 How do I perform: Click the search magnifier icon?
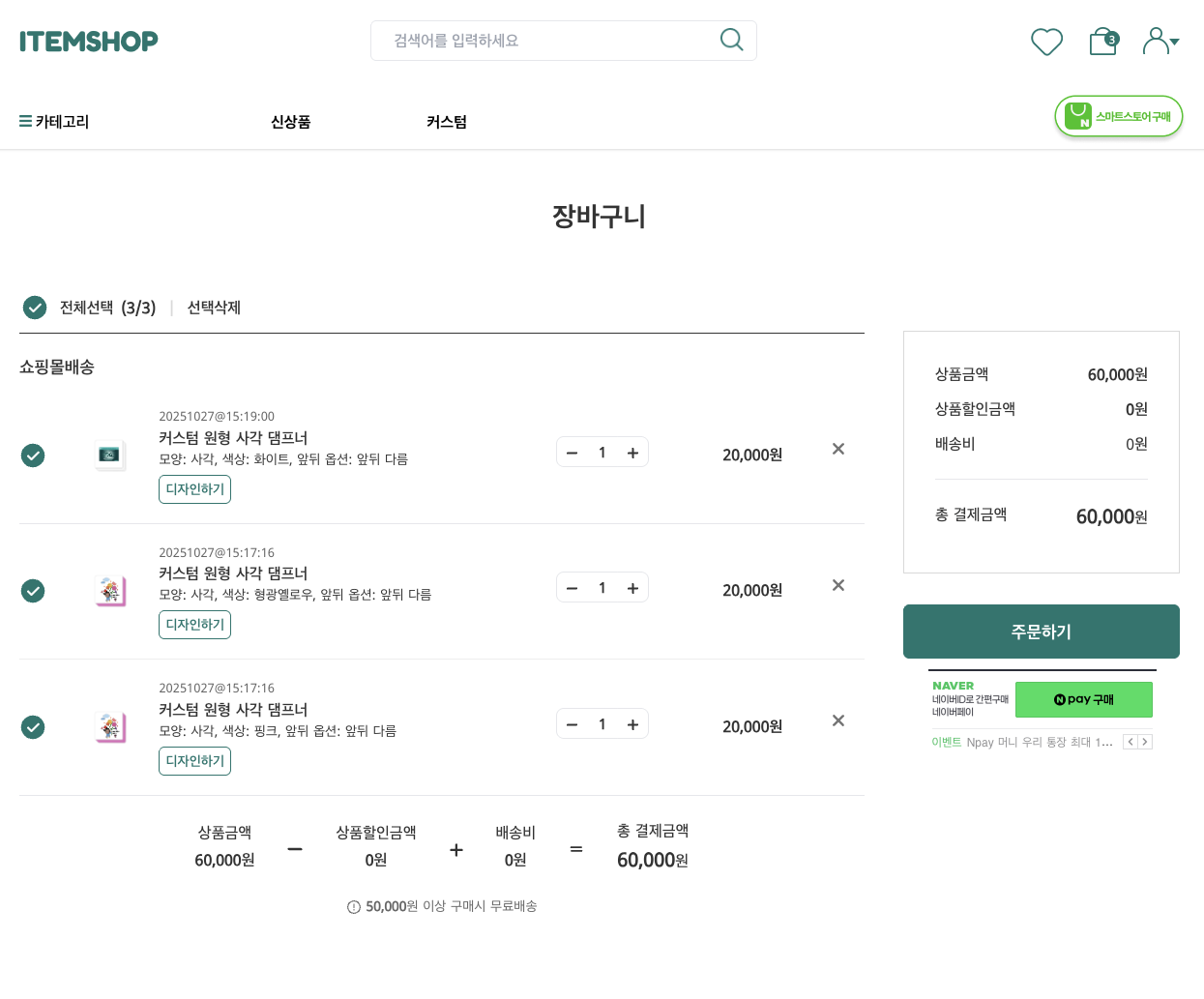click(732, 40)
